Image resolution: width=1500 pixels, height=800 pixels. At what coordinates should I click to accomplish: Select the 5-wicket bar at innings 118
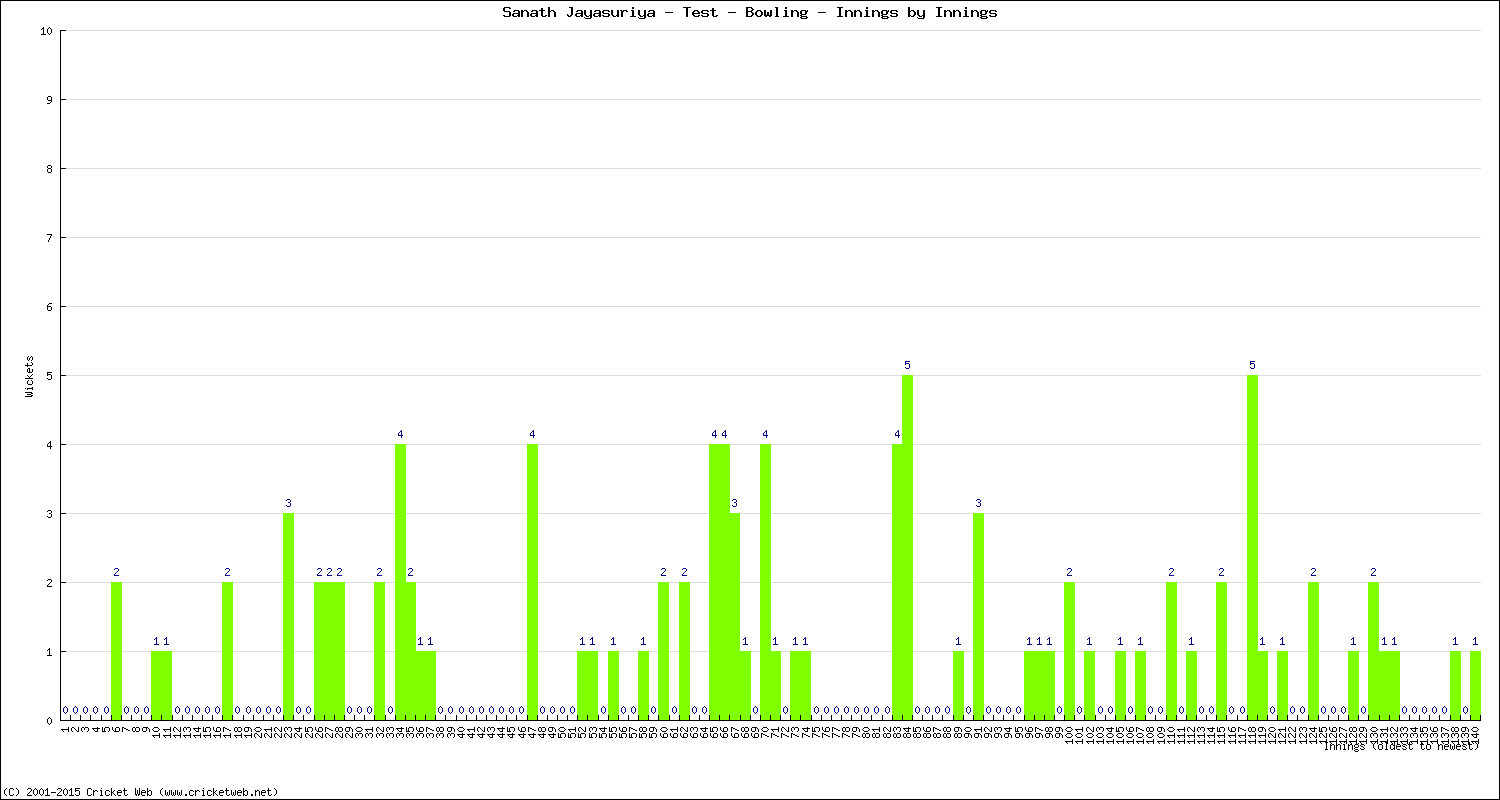click(x=1252, y=548)
